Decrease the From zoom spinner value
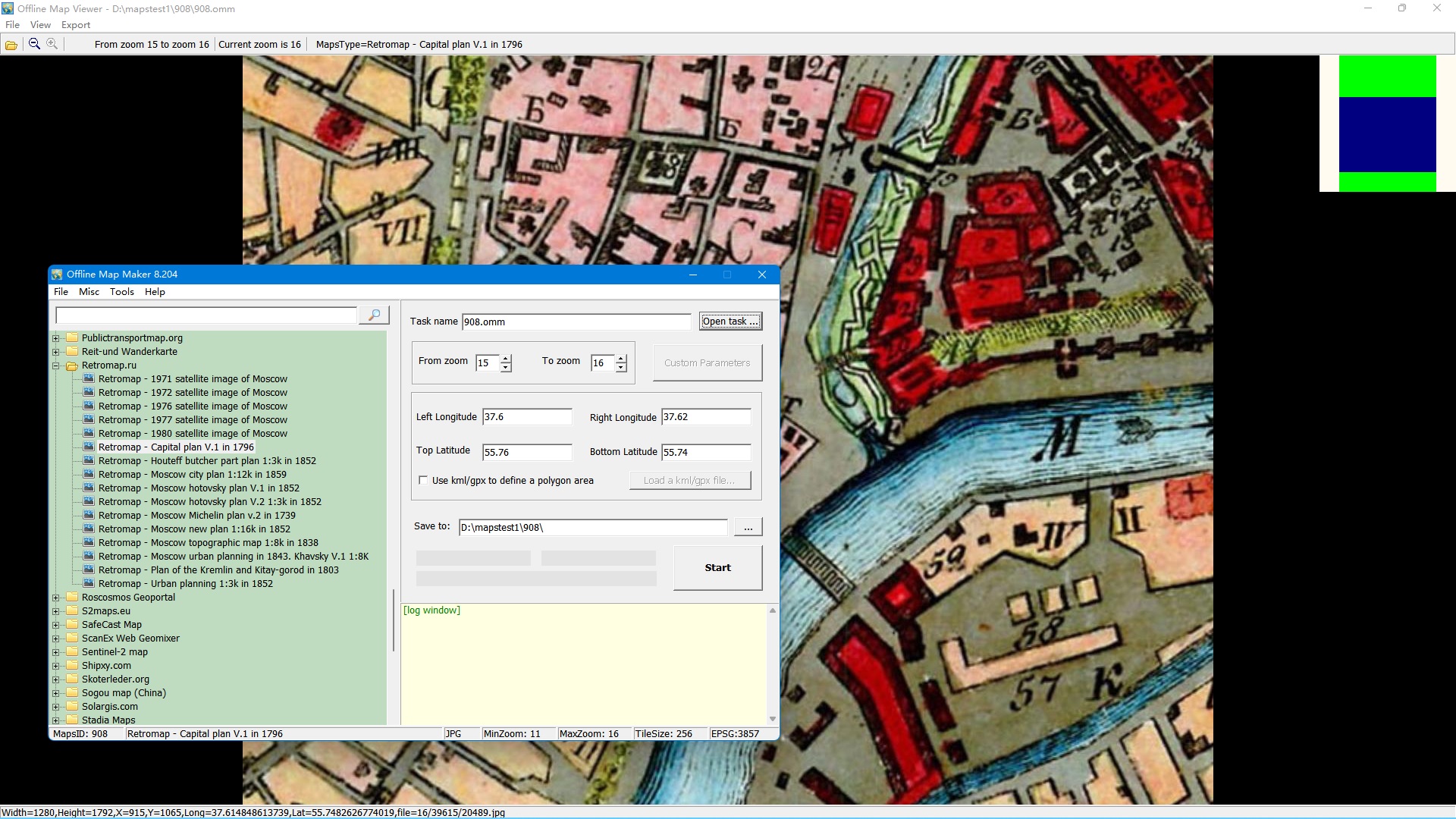The image size is (1456, 819). click(506, 368)
